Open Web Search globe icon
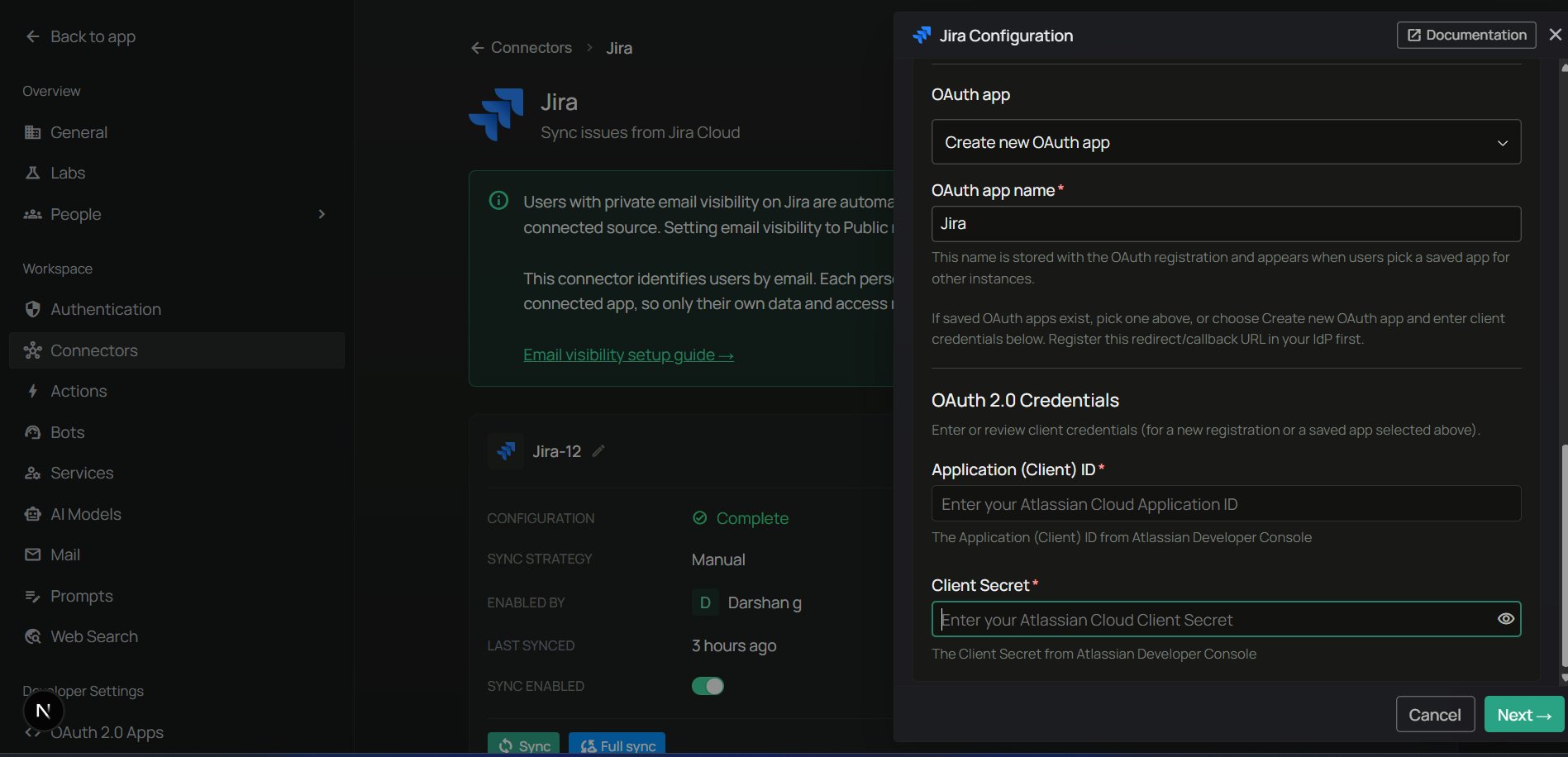1568x757 pixels. pyautogui.click(x=32, y=636)
